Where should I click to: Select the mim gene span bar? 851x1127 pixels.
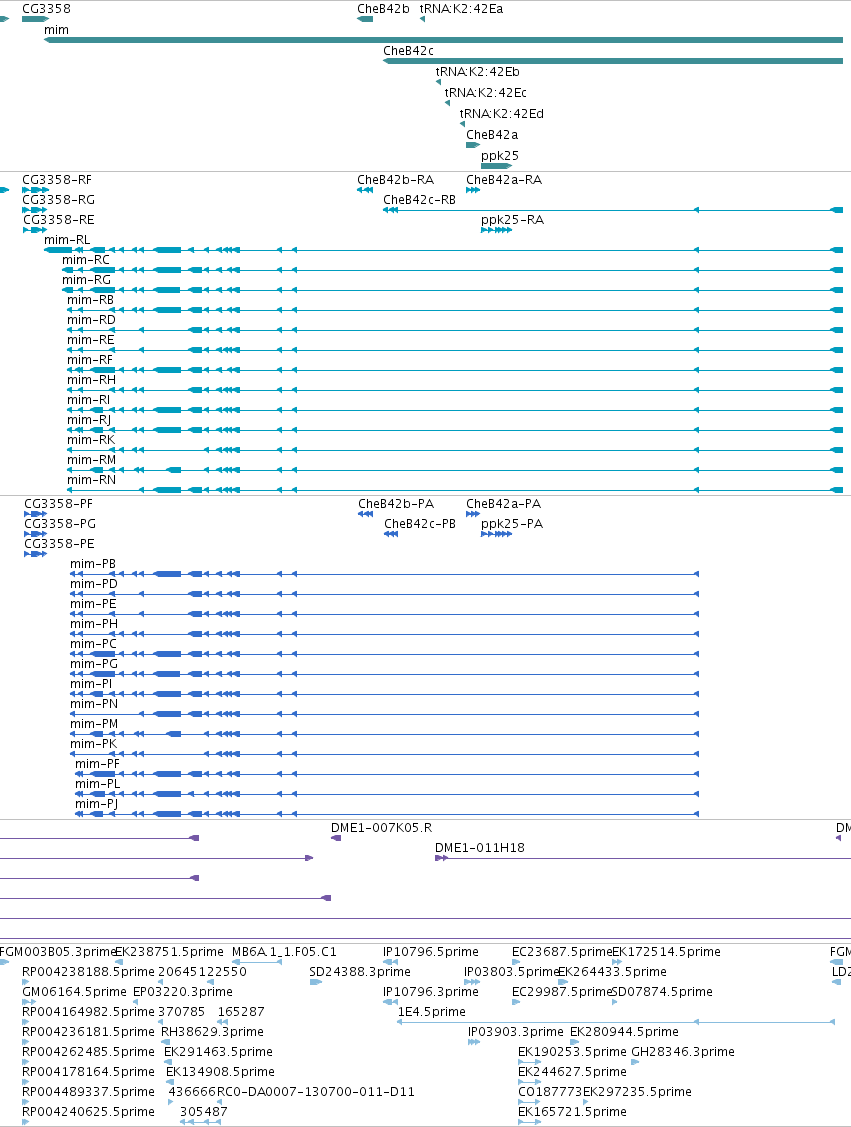(x=443, y=40)
